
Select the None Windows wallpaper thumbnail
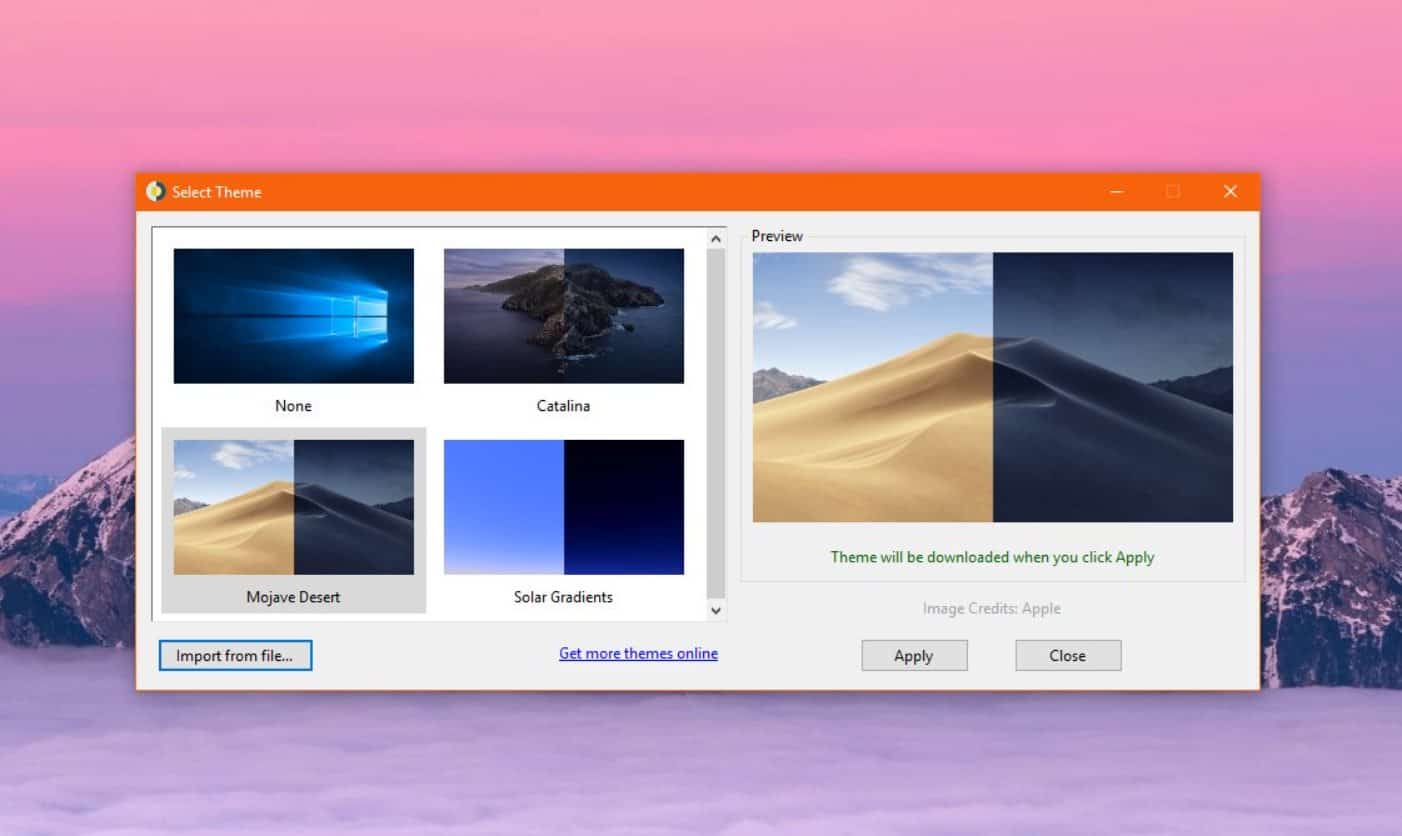pos(293,316)
